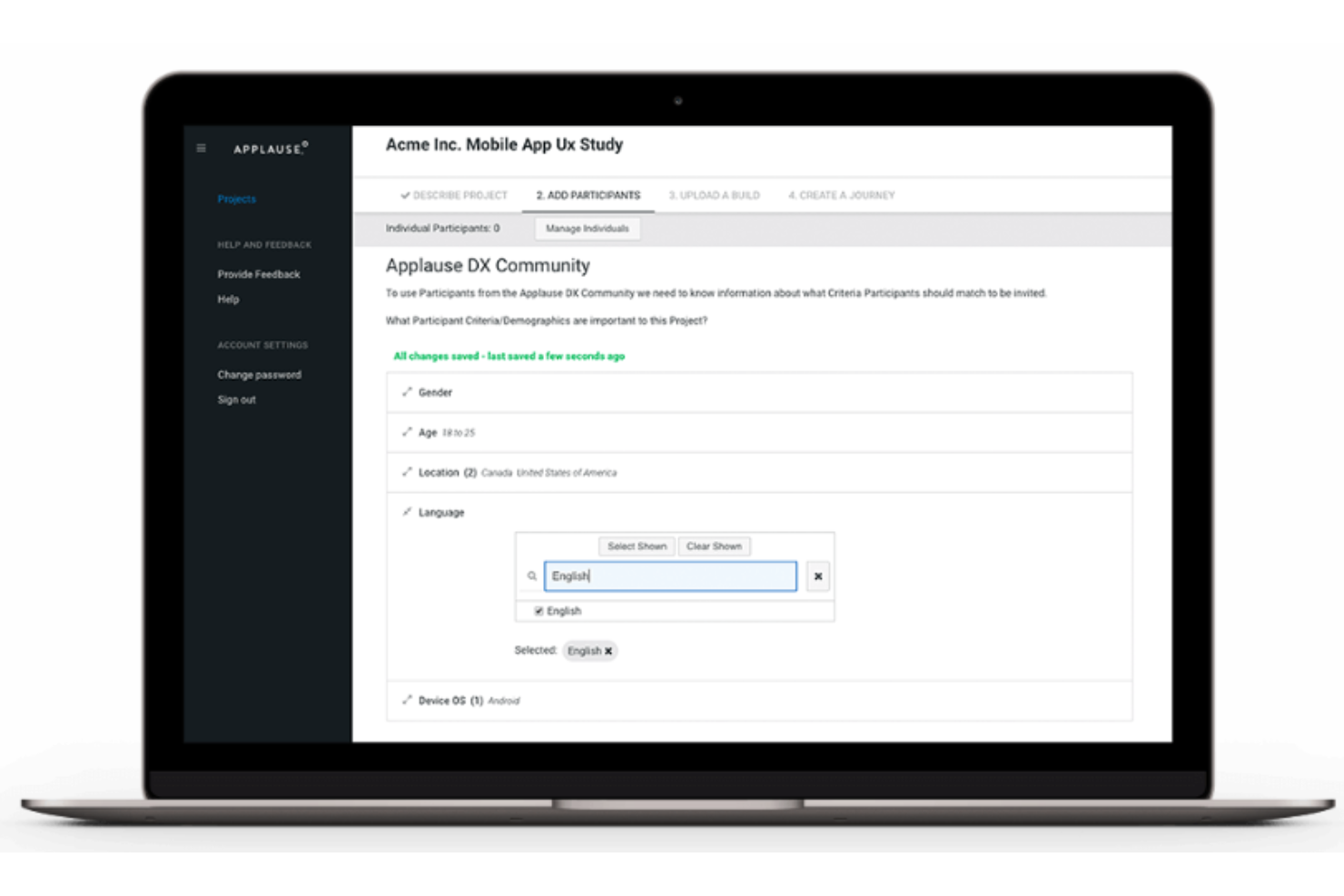
Task: Focus the language search input field
Action: point(670,576)
